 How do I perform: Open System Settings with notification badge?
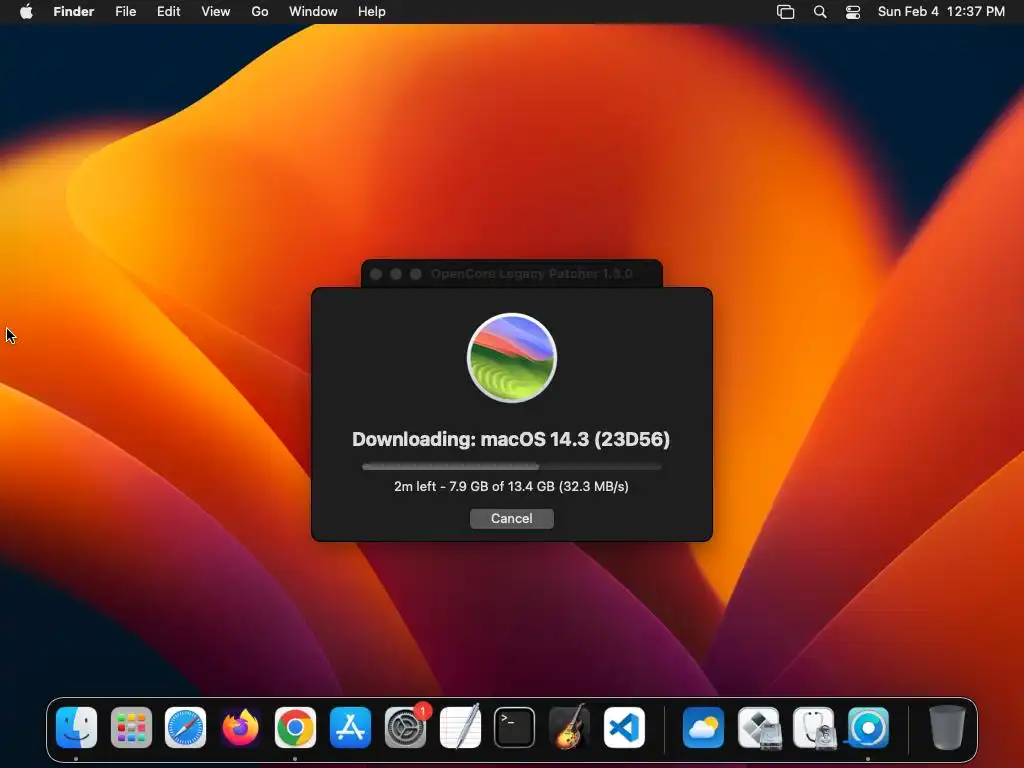click(406, 727)
